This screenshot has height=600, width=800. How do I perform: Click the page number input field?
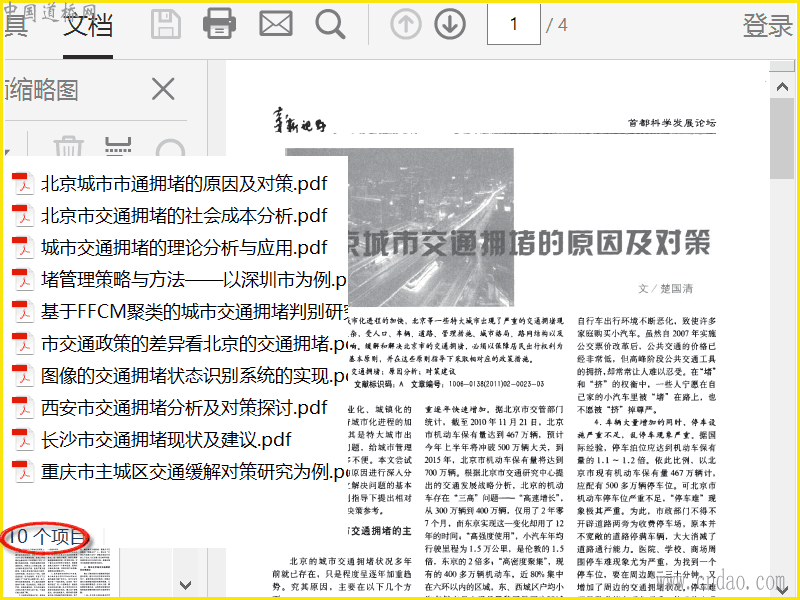click(x=514, y=24)
